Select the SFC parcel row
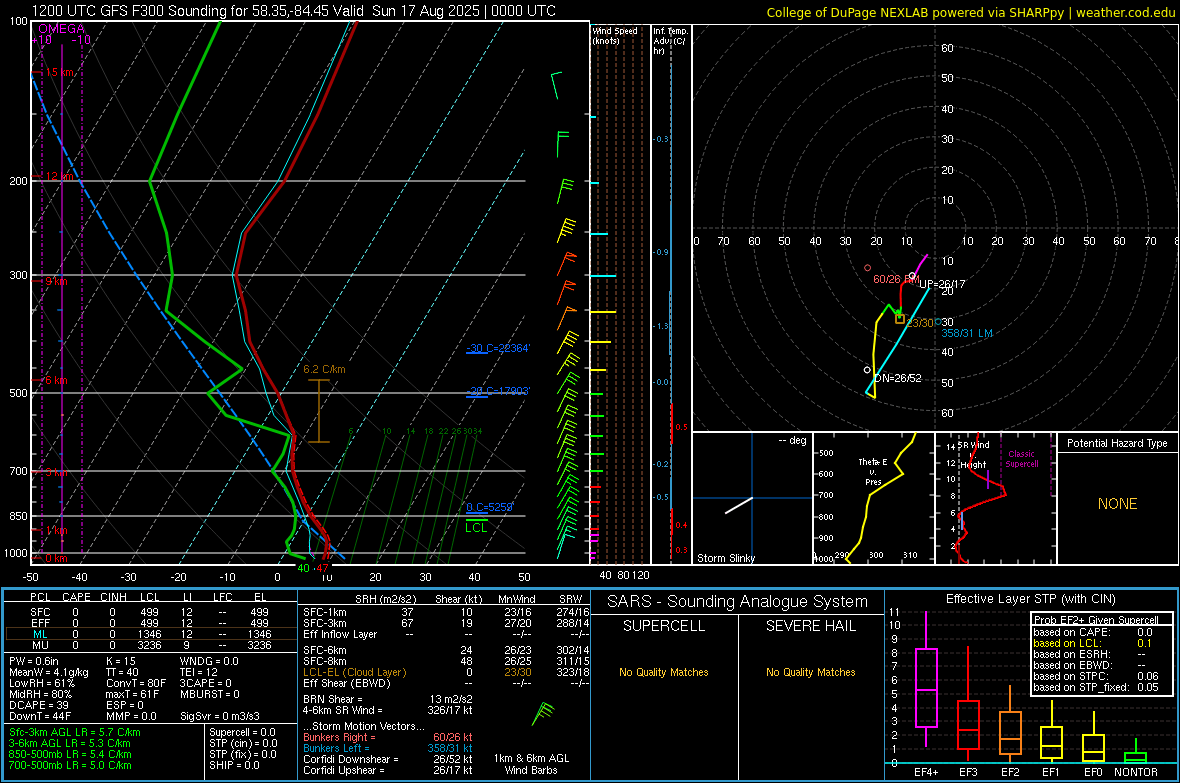The height and width of the screenshot is (783, 1180). [x=151, y=612]
